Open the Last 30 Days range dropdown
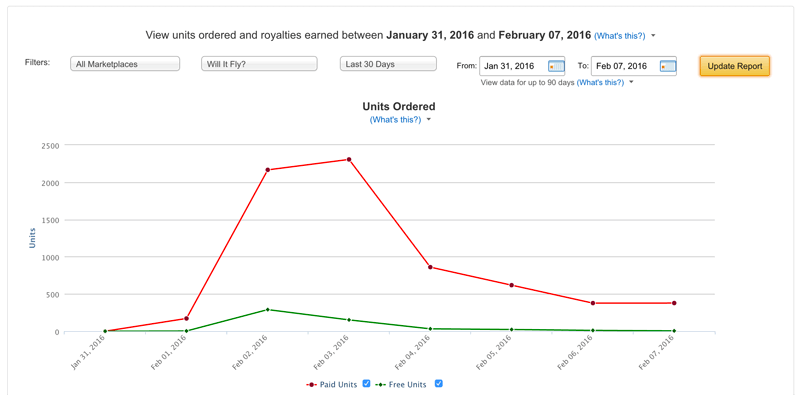The image size is (800, 395). [x=388, y=64]
